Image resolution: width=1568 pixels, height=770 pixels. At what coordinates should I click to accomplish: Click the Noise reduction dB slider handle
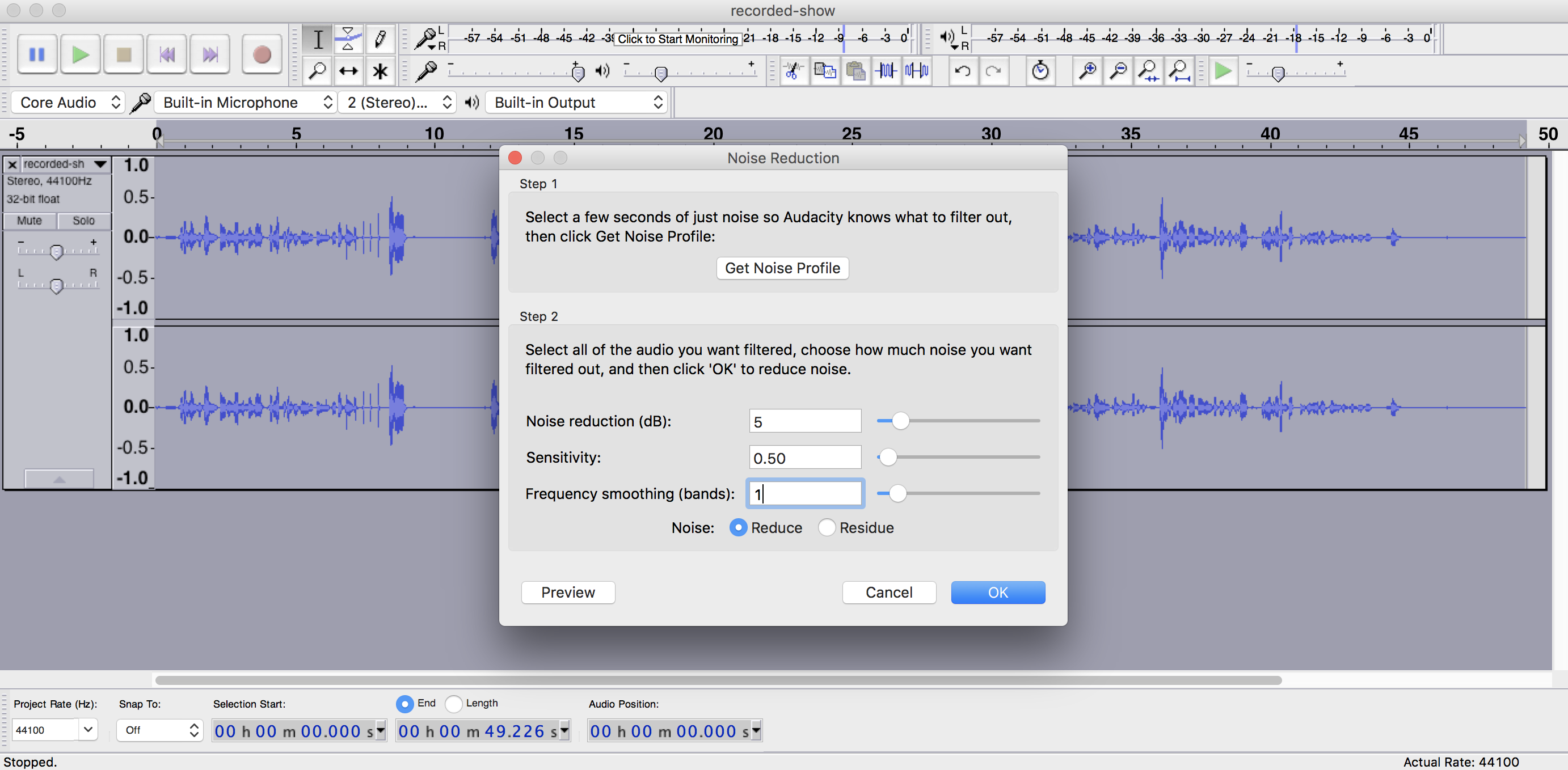[x=900, y=420]
